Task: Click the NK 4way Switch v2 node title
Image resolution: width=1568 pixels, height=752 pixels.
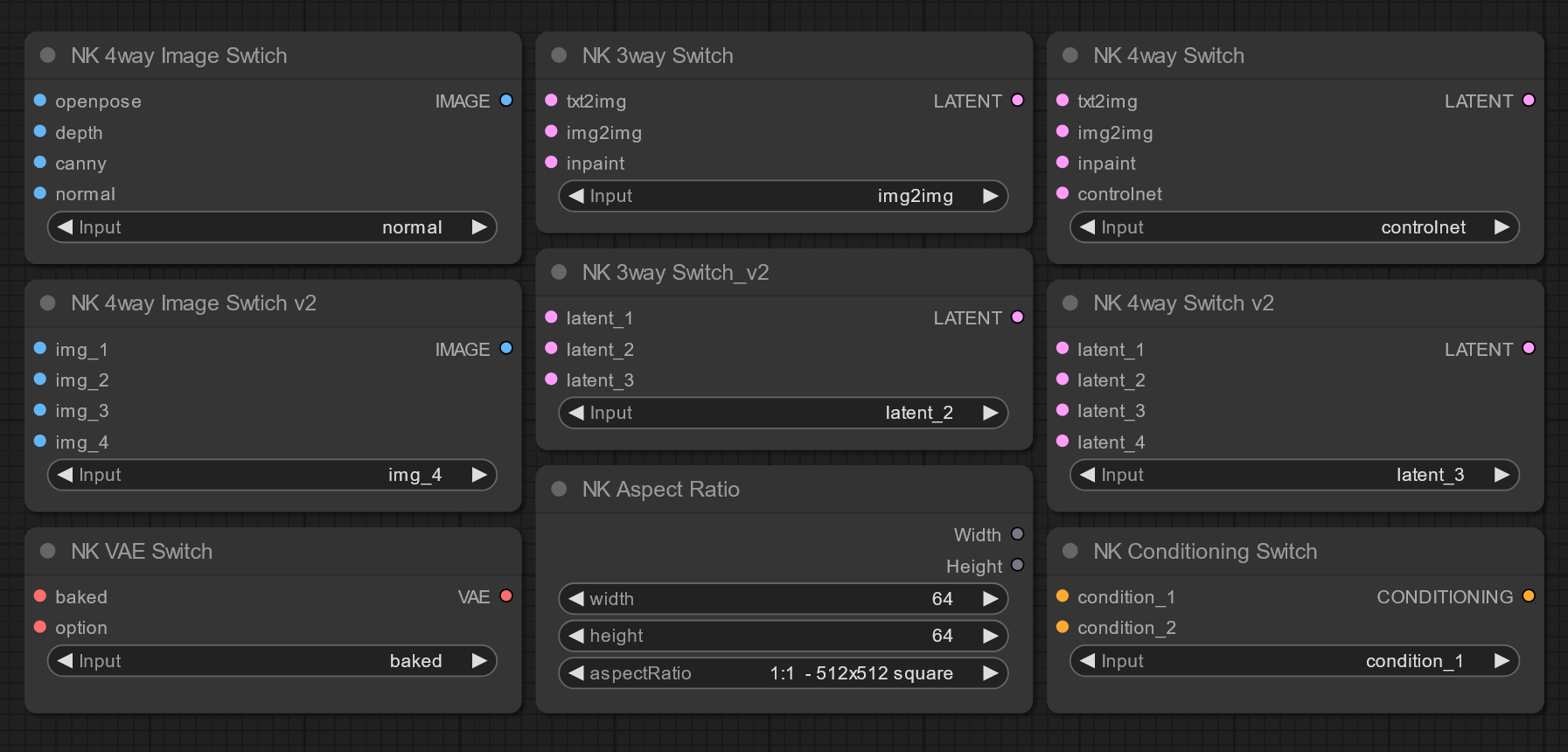Action: 1183,303
